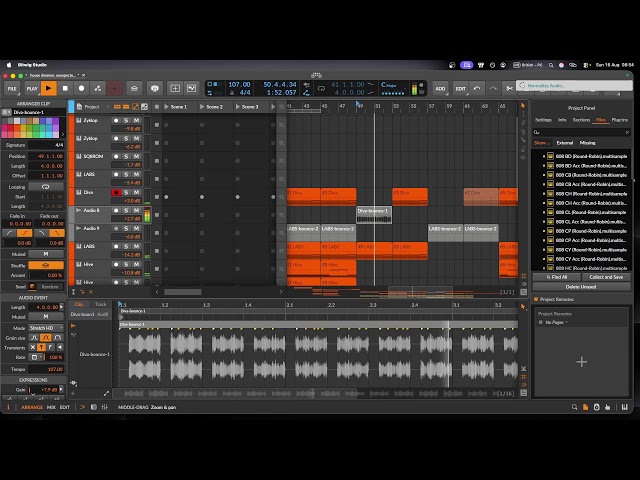Open the No Pages dropdown in Project Remotes
640x480 pixels.
(556, 322)
